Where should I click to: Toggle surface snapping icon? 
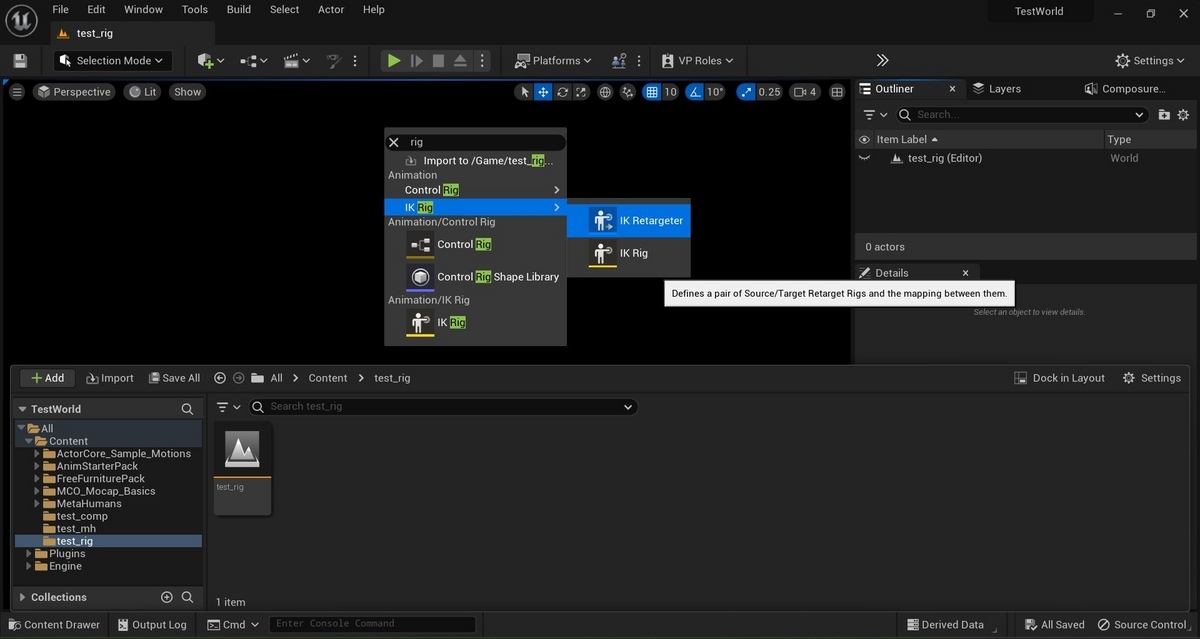[x=628, y=92]
